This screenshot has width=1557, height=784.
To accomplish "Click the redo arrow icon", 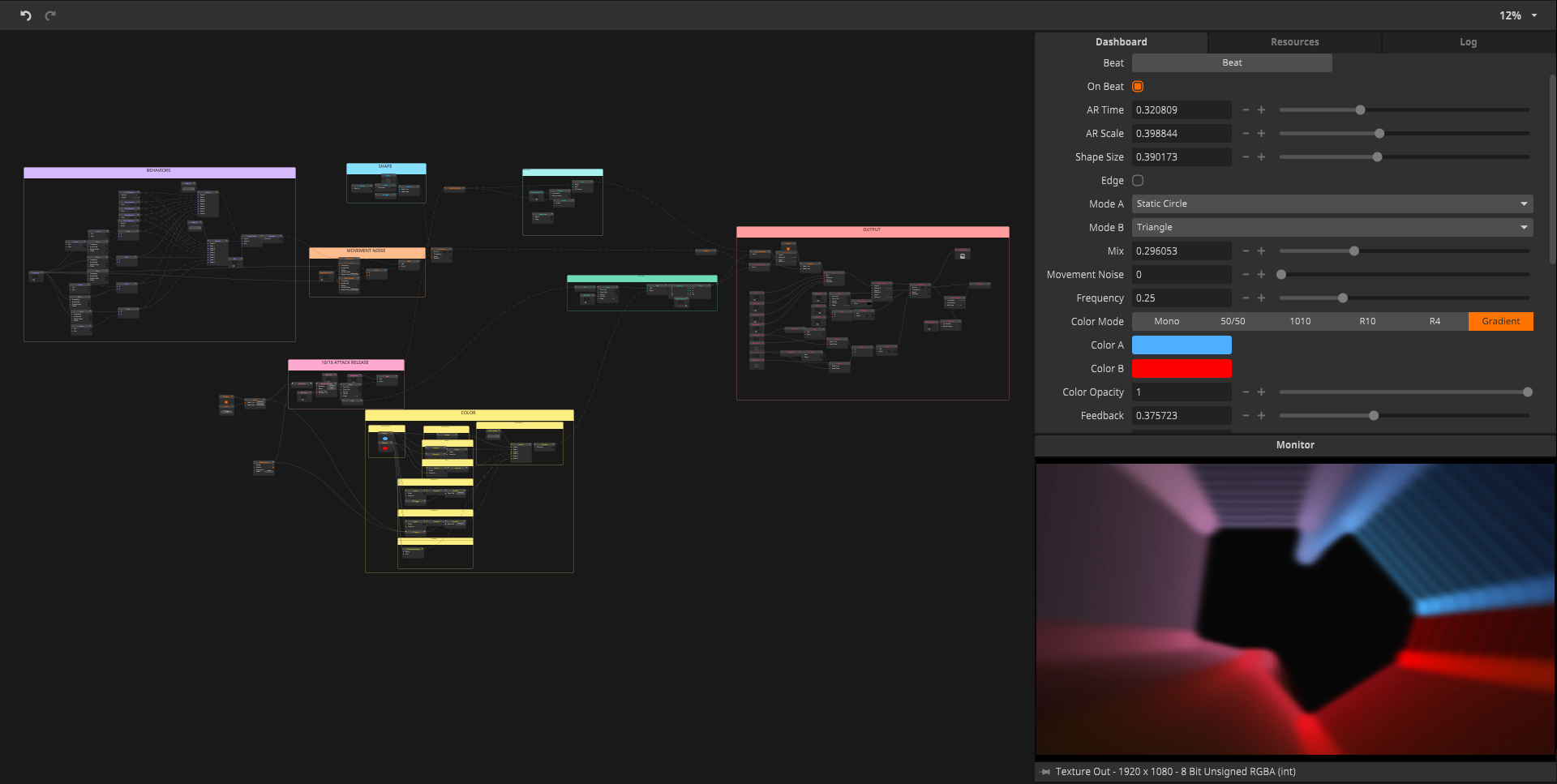I will click(50, 15).
